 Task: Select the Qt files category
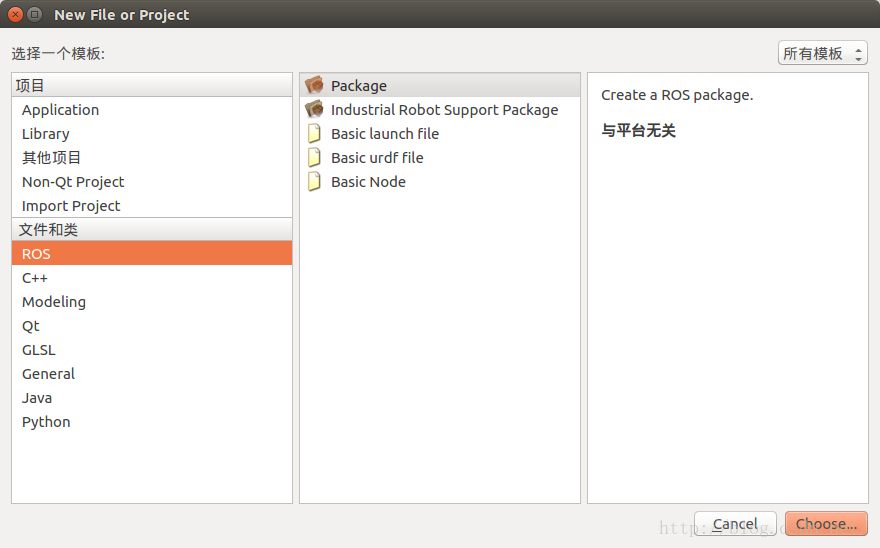click(152, 326)
